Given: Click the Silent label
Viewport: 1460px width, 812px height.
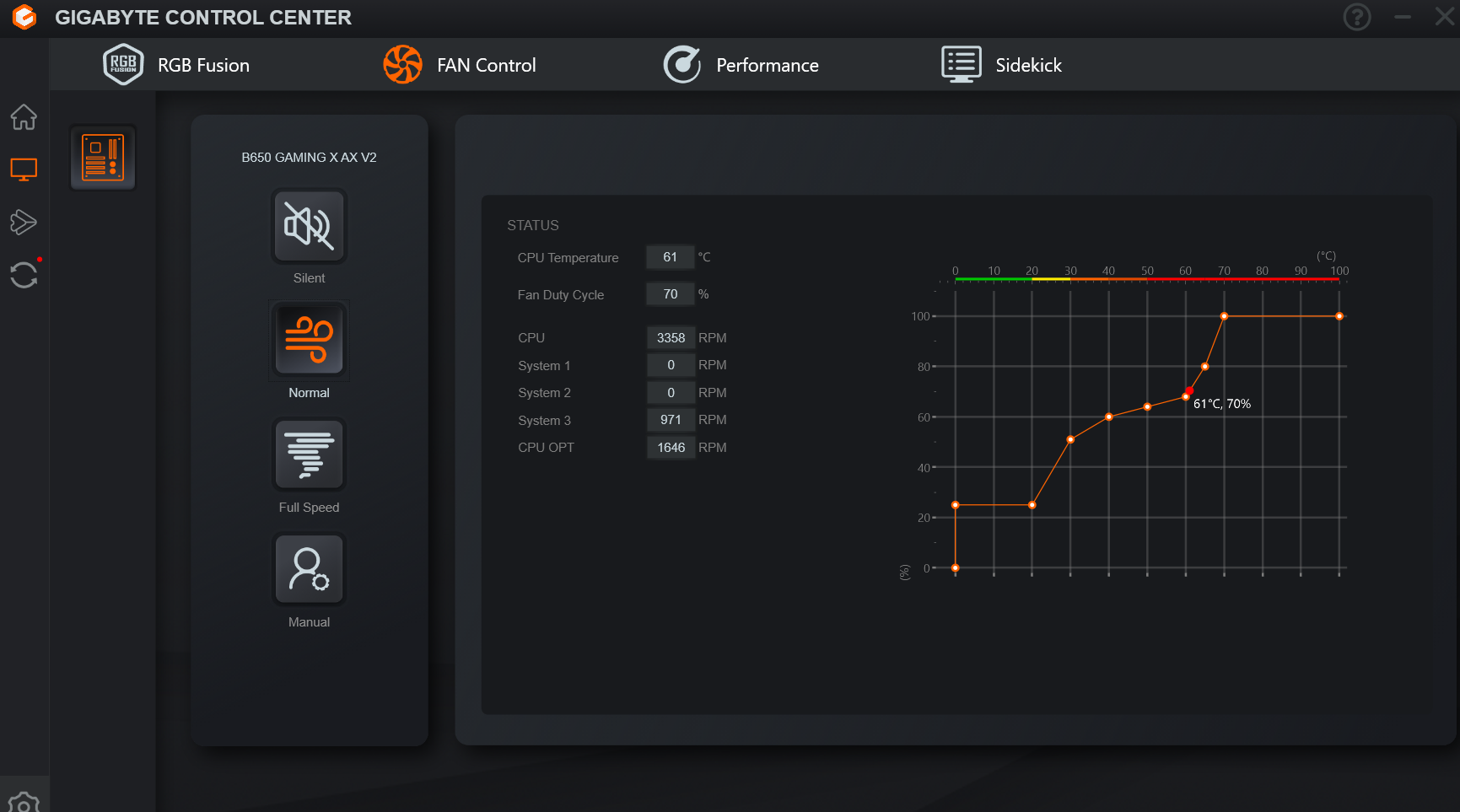Looking at the screenshot, I should 309,278.
